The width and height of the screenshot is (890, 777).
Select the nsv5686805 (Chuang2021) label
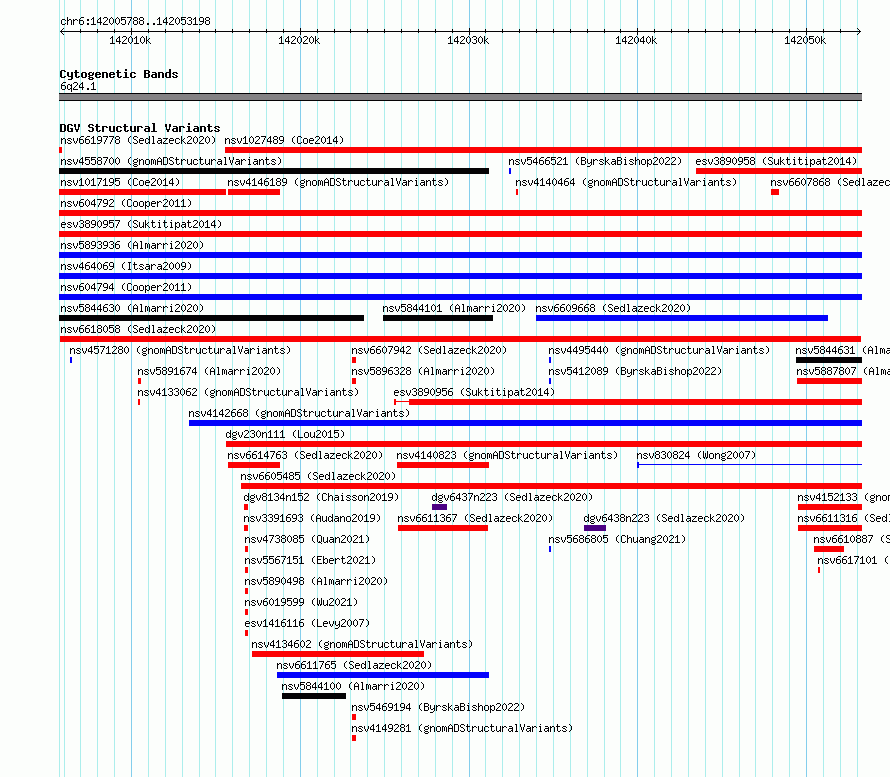tap(617, 539)
